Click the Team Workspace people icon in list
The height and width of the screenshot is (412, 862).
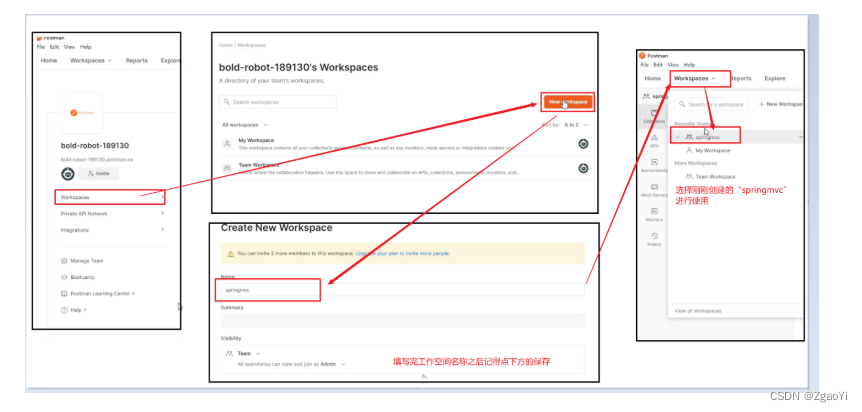click(x=226, y=168)
